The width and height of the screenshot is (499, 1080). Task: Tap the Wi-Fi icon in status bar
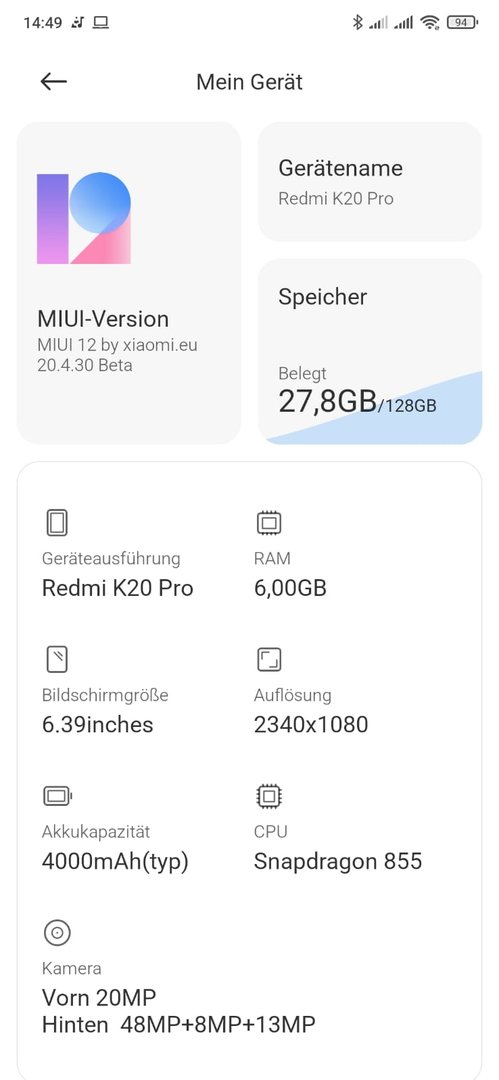[x=430, y=23]
